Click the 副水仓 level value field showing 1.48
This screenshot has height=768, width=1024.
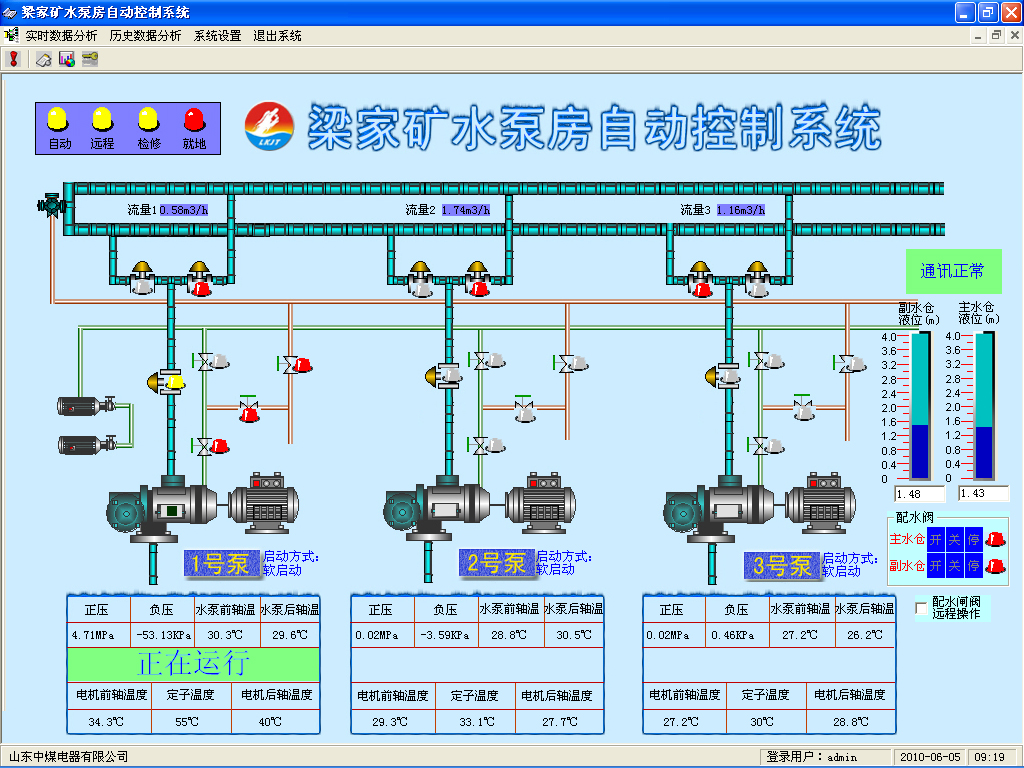920,494
